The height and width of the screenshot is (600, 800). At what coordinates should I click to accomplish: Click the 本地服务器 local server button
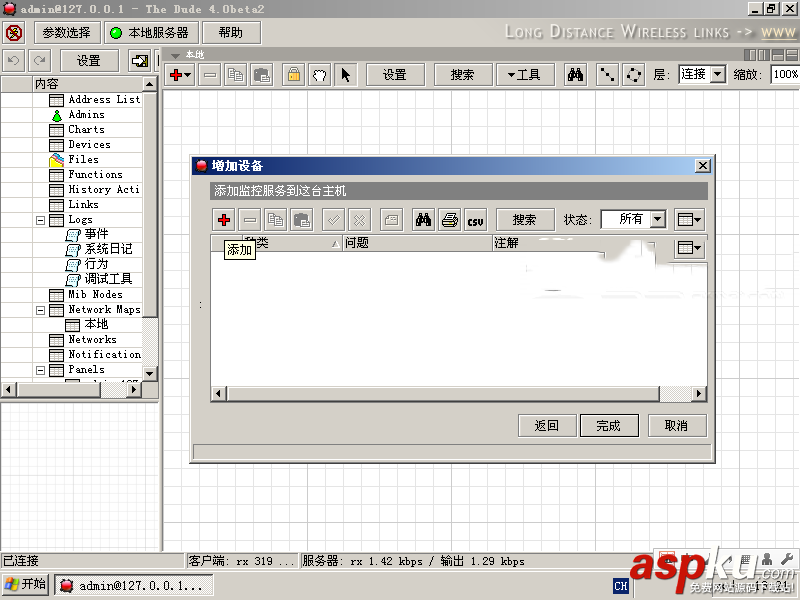[x=151, y=33]
